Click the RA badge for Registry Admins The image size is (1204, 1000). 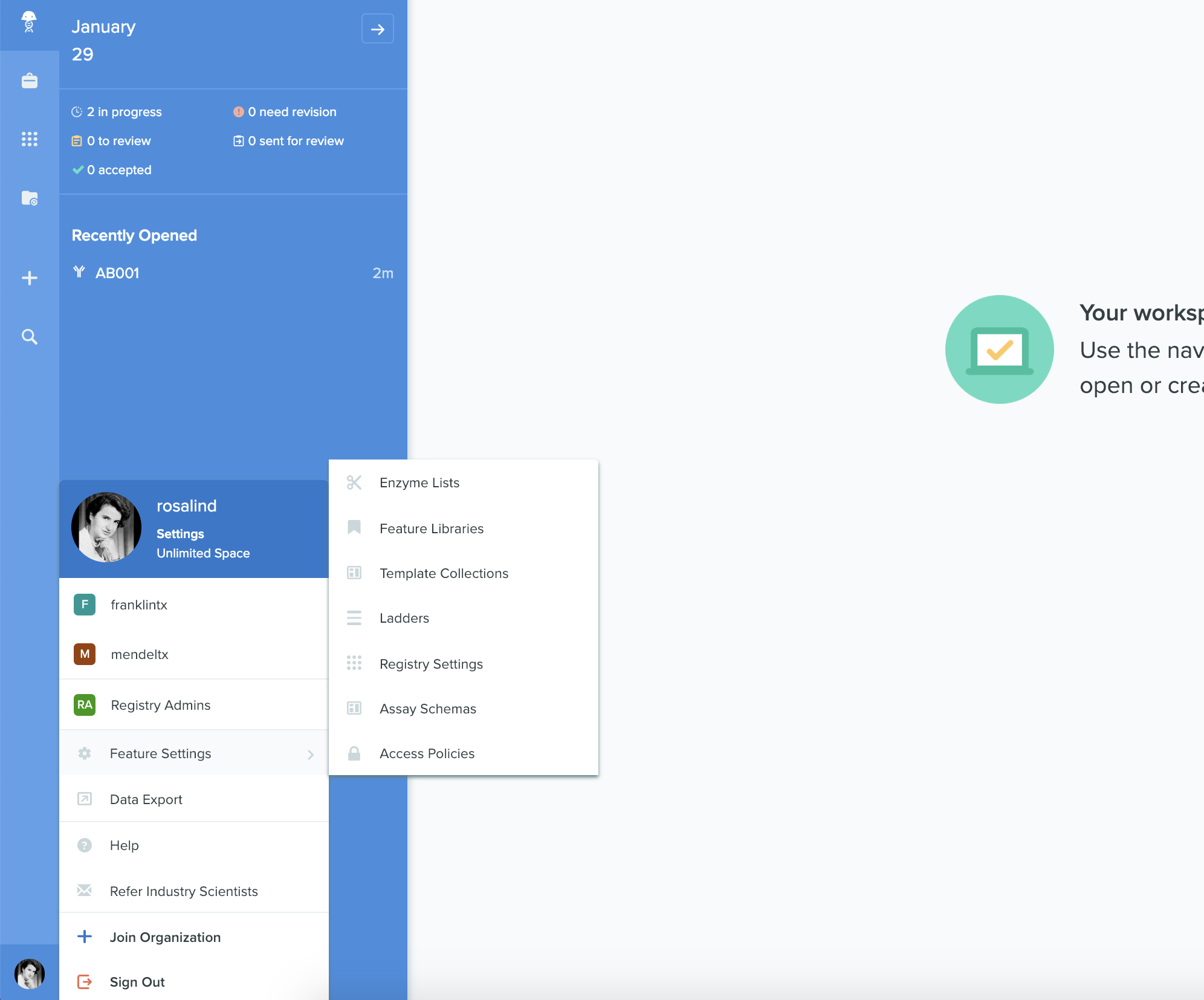pyautogui.click(x=85, y=705)
